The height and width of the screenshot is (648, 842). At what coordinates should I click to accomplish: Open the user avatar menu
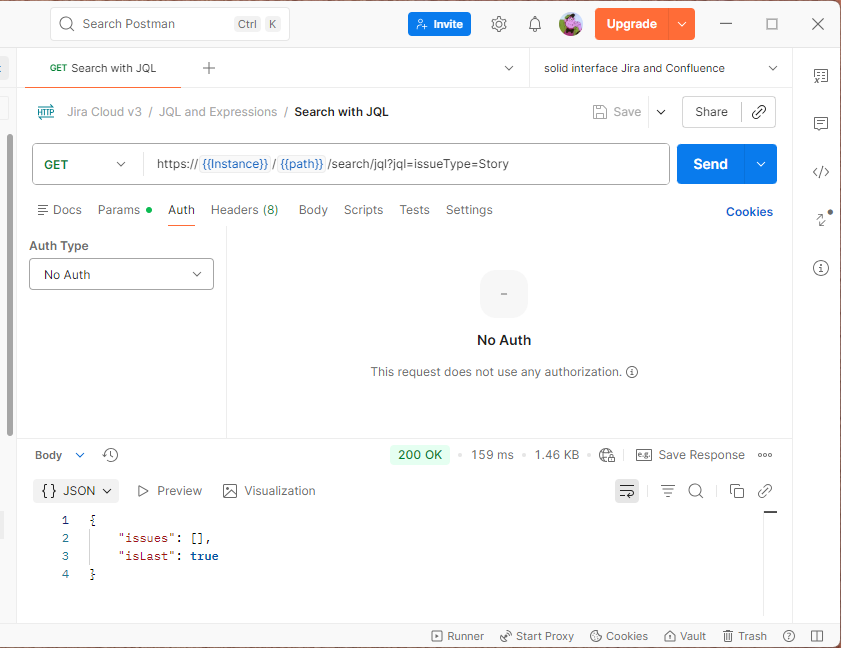tap(570, 24)
